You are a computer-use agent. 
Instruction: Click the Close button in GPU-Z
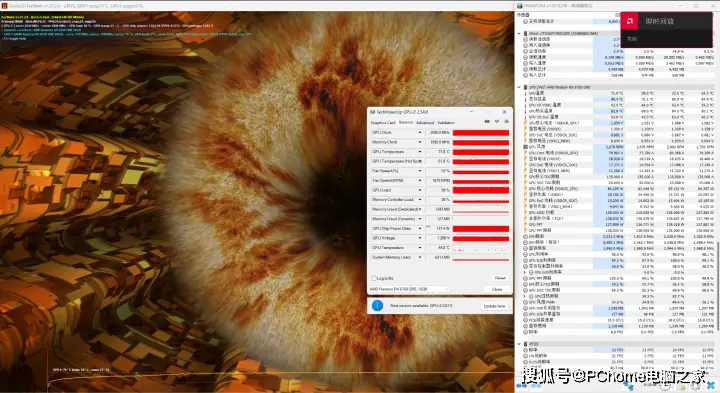(x=497, y=289)
